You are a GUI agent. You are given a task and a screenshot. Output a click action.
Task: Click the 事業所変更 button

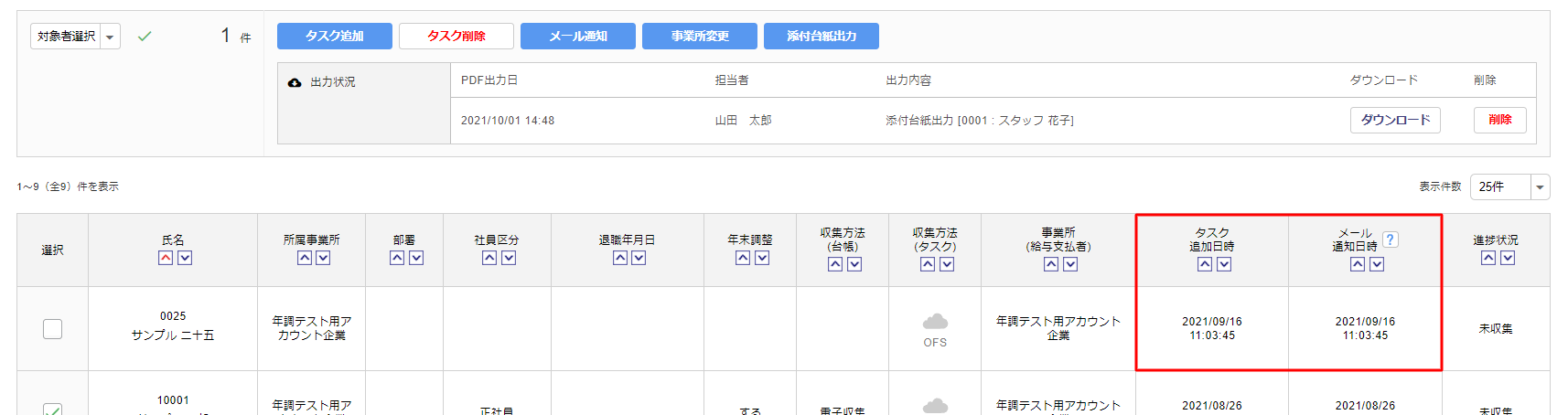coord(700,36)
